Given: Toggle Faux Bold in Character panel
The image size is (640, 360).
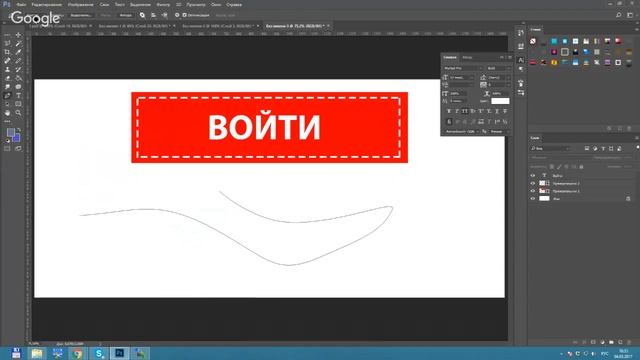Looking at the screenshot, I should tap(449, 111).
